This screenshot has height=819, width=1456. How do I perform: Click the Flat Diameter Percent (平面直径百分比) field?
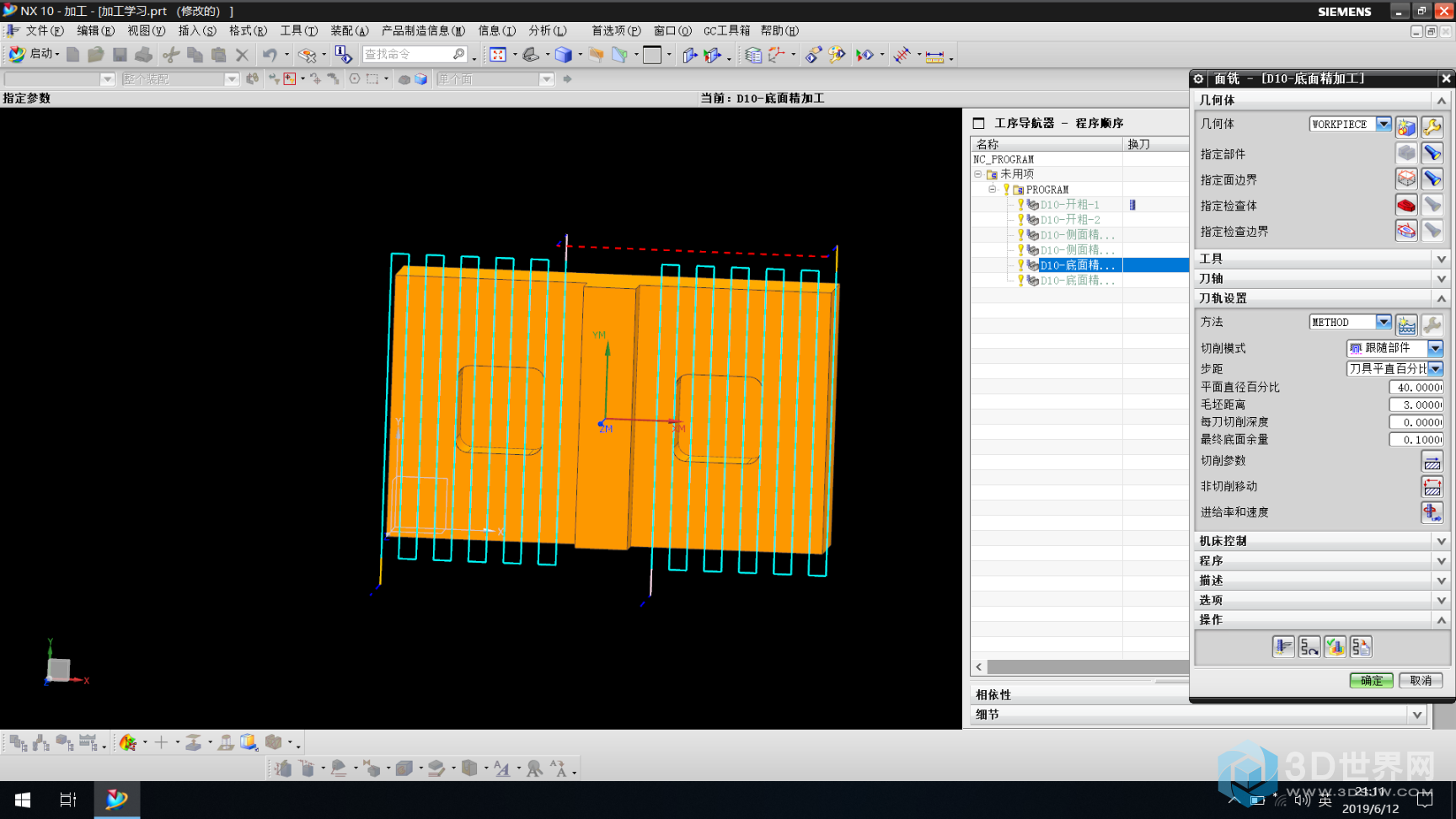[1416, 387]
